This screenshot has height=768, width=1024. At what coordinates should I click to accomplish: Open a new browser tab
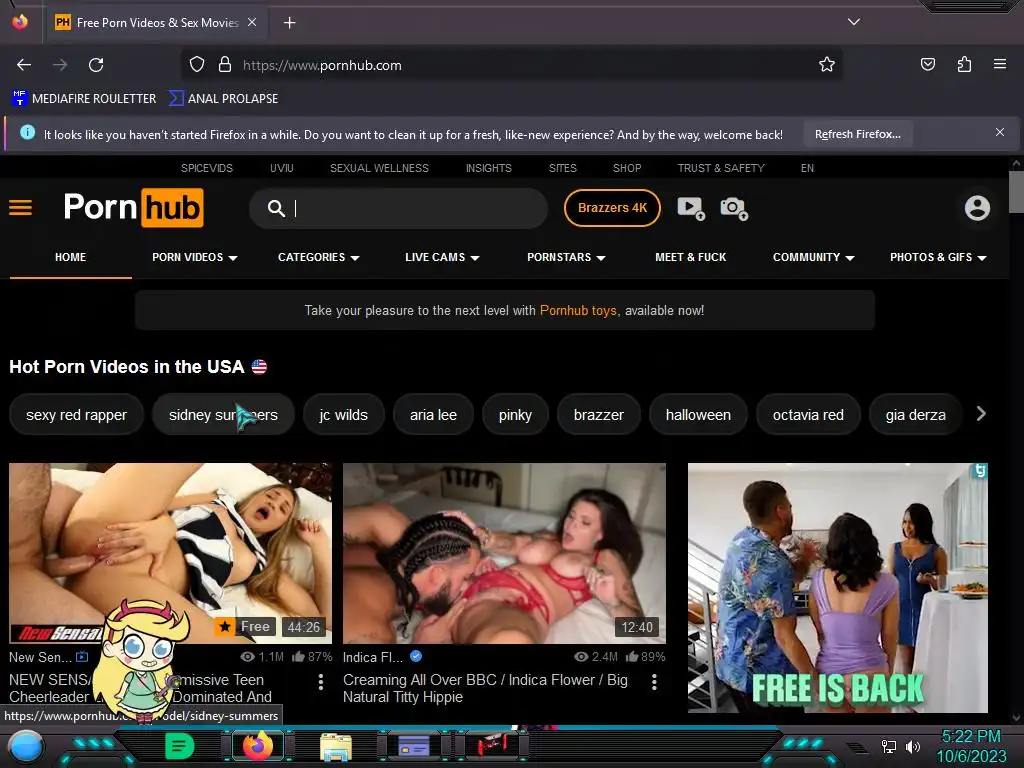click(x=289, y=23)
